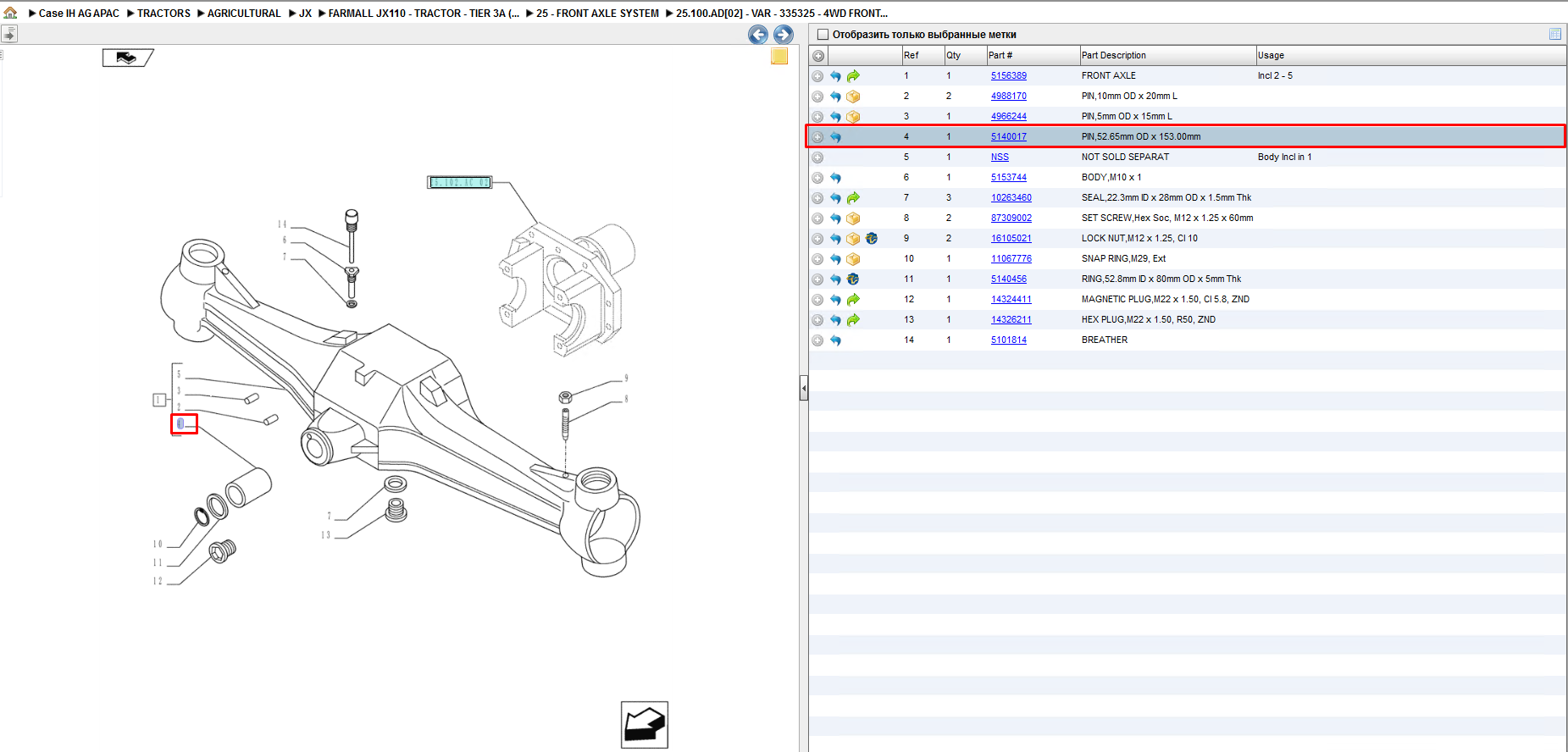Screen dimensions: 1568x752
Task: Click the home icon in breadcrumb
Action: pyautogui.click(x=10, y=13)
